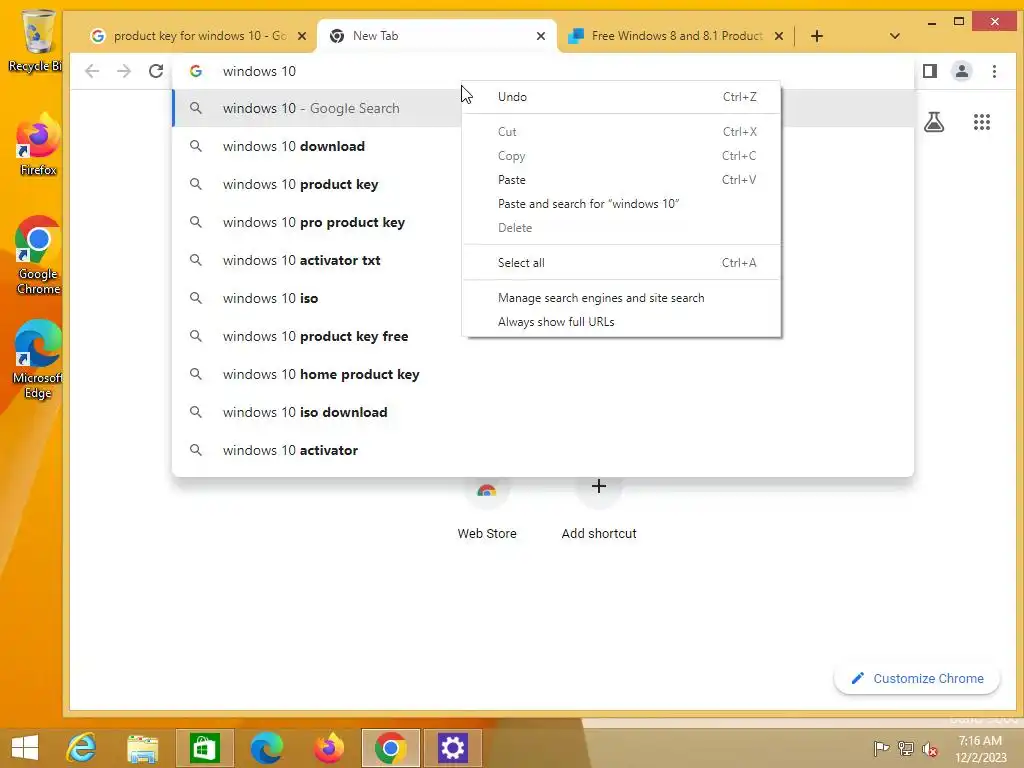Open the Windows Start button
Screen dimensions: 1024x768
[25, 748]
